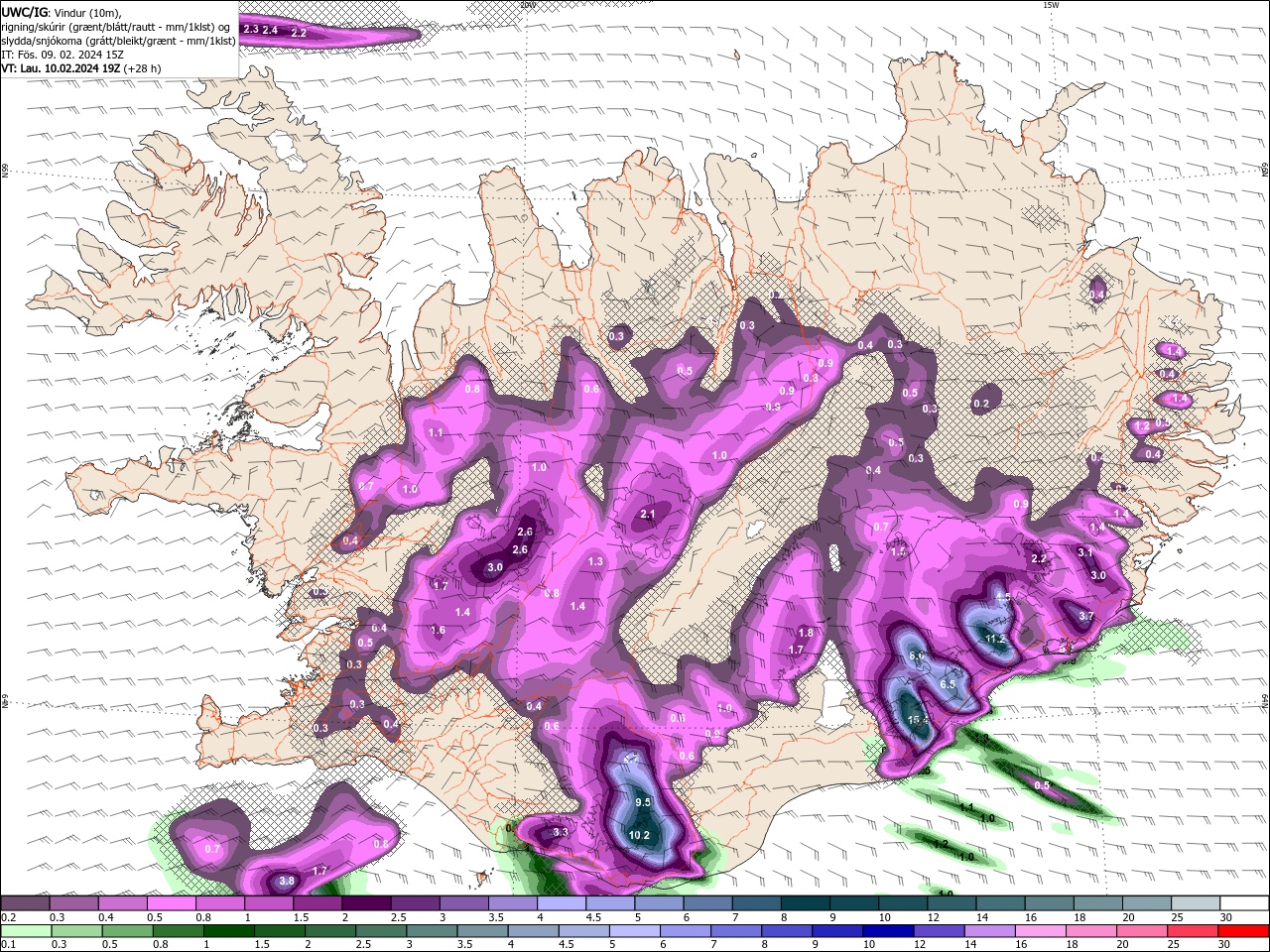Image resolution: width=1270 pixels, height=952 pixels.
Task: Click the 6.5 precipitation value on the map
Action: (948, 684)
